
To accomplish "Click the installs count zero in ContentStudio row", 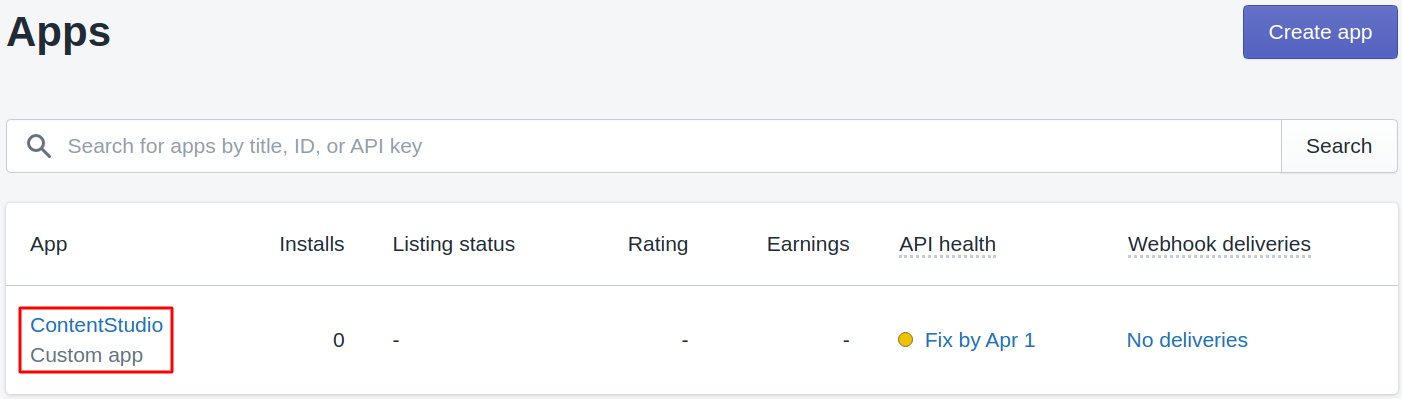I will point(339,340).
